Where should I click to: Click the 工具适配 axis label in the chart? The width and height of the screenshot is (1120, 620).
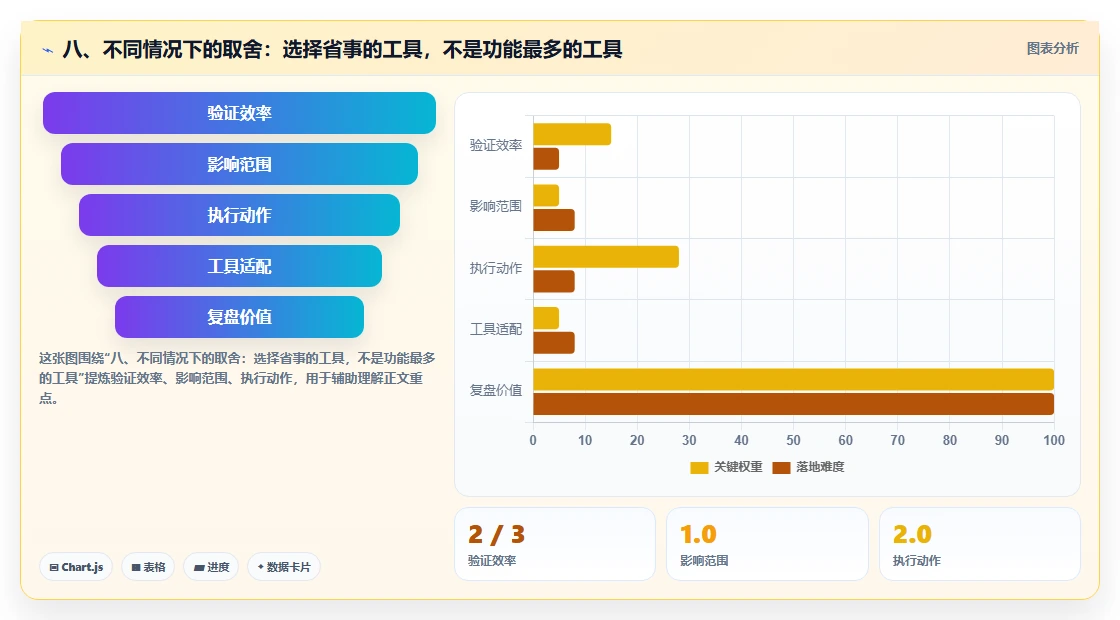(496, 330)
